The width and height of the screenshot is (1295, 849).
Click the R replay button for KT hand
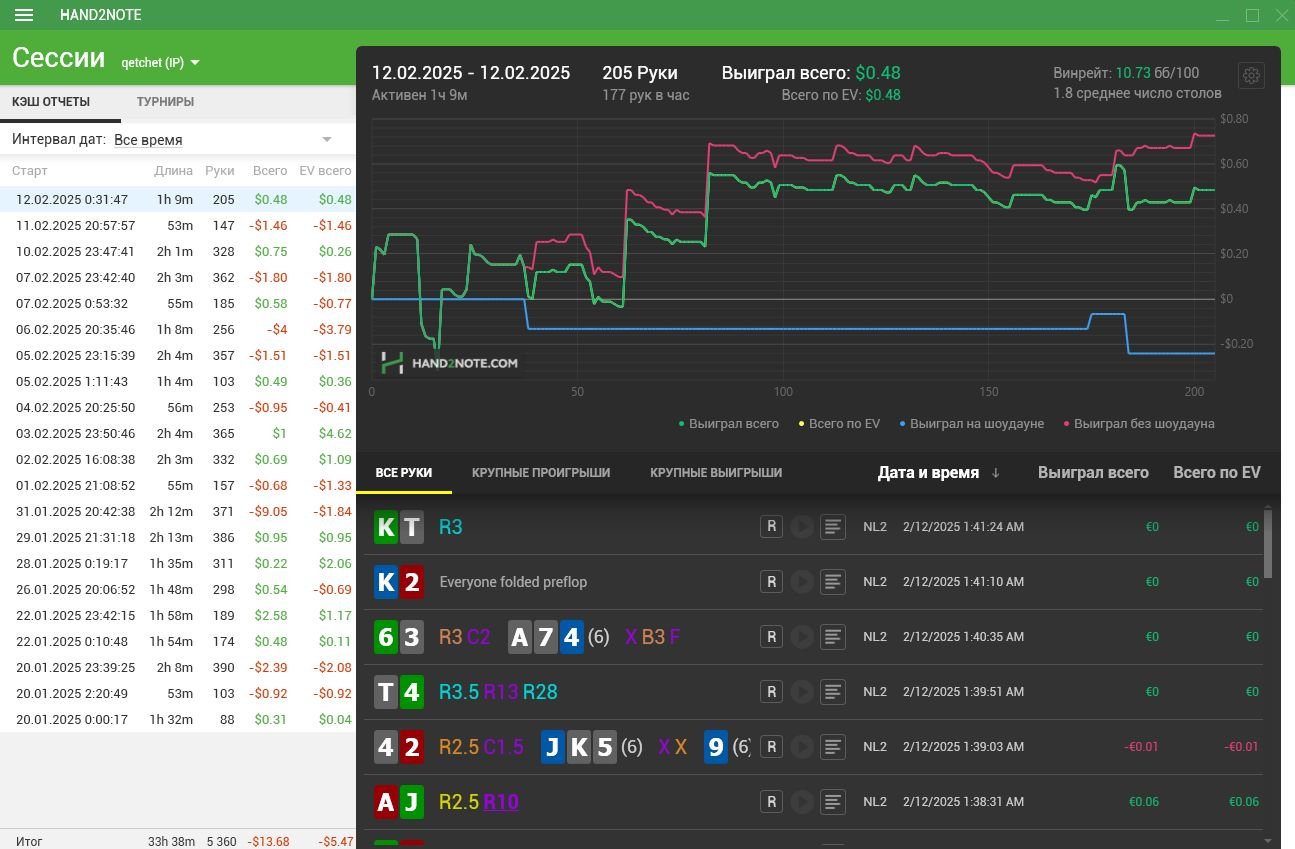click(x=771, y=526)
